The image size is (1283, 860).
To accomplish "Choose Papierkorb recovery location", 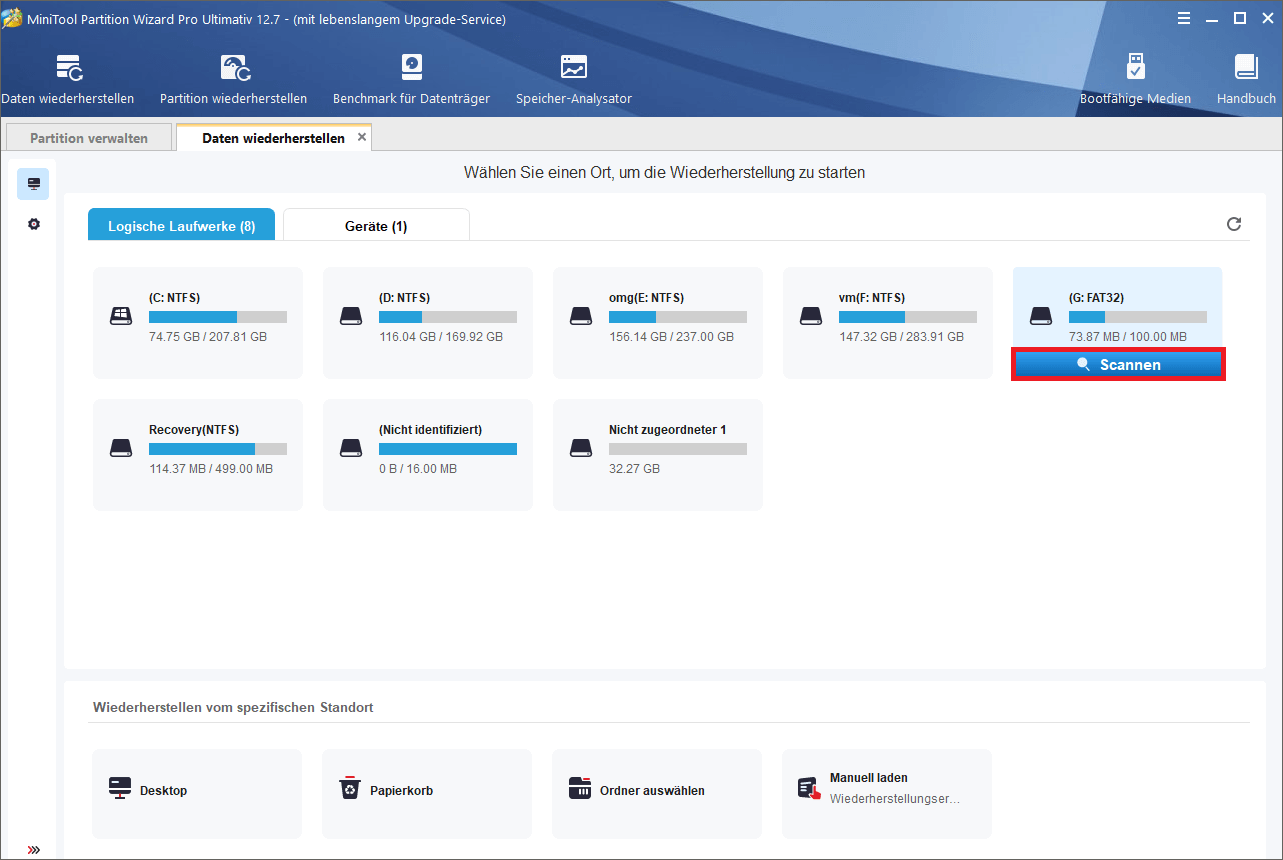I will (x=427, y=791).
